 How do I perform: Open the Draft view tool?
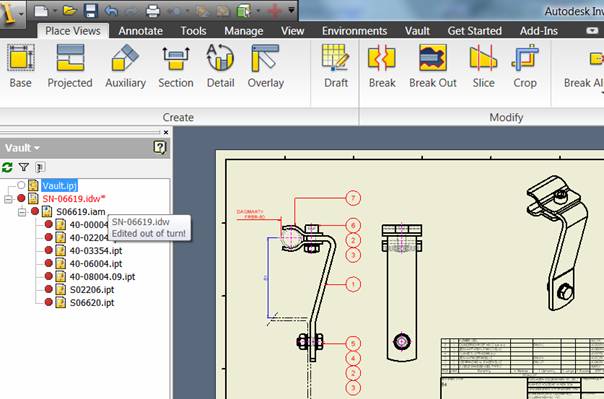(x=336, y=66)
